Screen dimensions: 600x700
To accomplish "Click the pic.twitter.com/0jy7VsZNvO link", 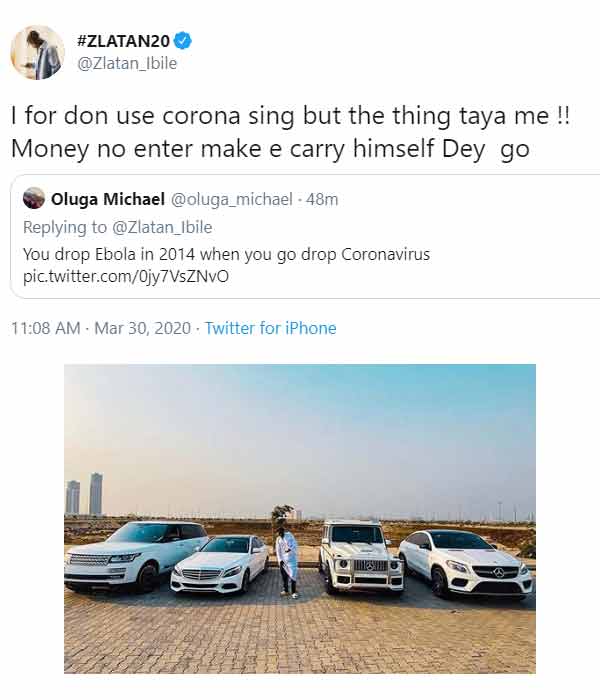I will [x=126, y=276].
